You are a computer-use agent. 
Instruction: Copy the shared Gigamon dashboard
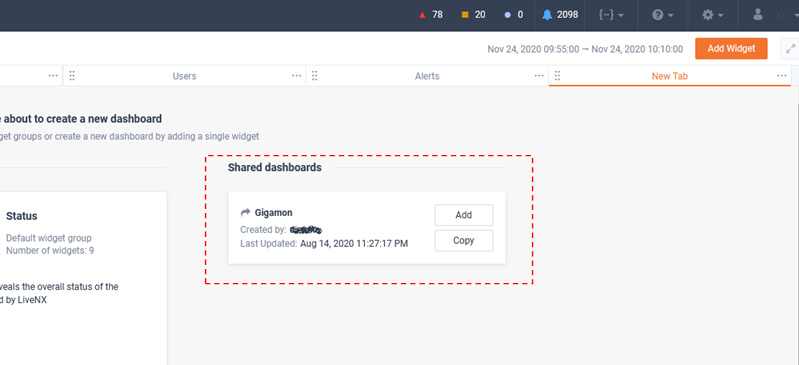pos(464,241)
